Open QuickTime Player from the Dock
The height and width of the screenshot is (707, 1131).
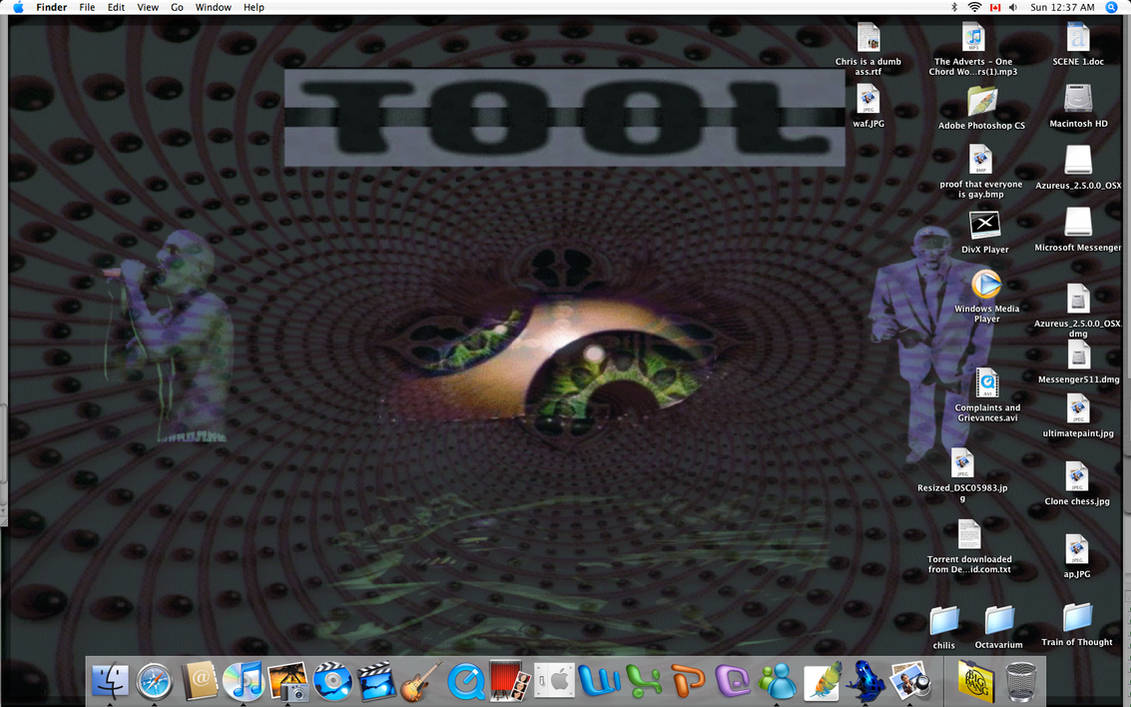coord(466,681)
